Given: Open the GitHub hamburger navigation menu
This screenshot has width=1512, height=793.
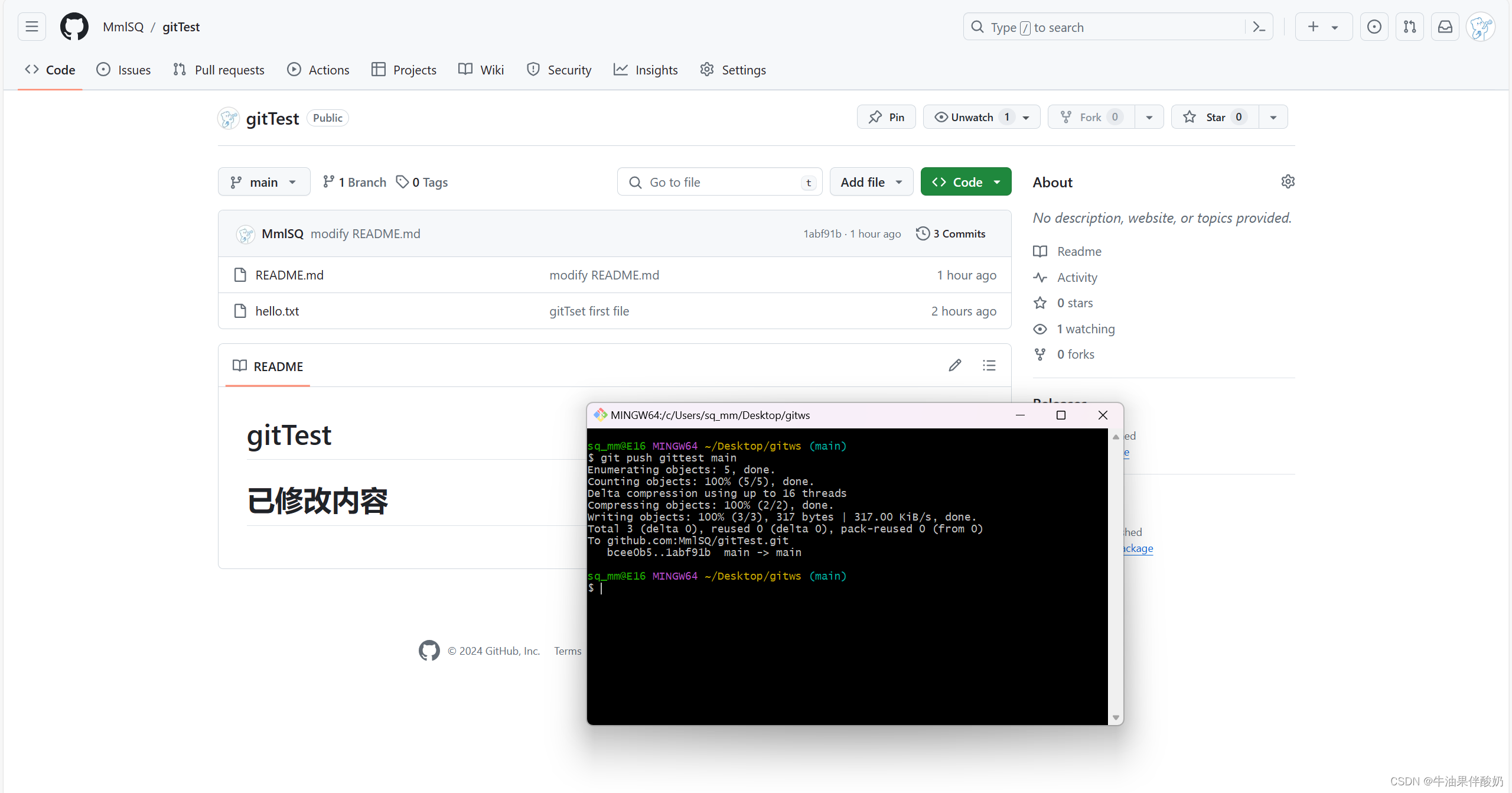Looking at the screenshot, I should coord(32,27).
